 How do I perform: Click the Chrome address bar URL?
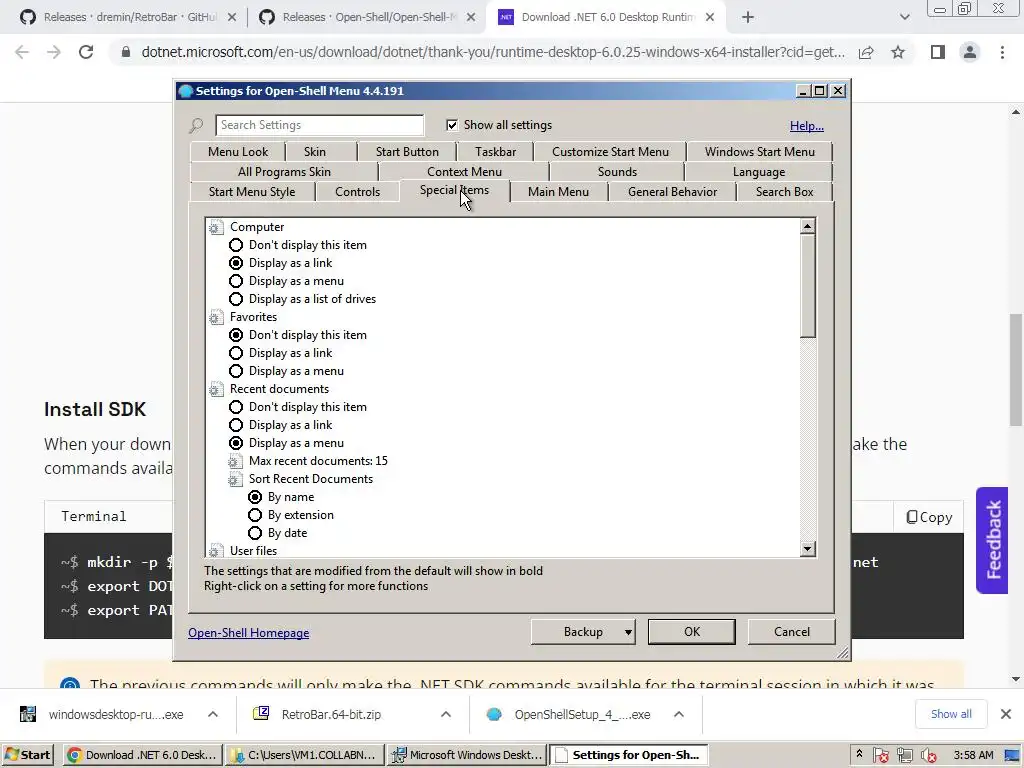click(492, 52)
